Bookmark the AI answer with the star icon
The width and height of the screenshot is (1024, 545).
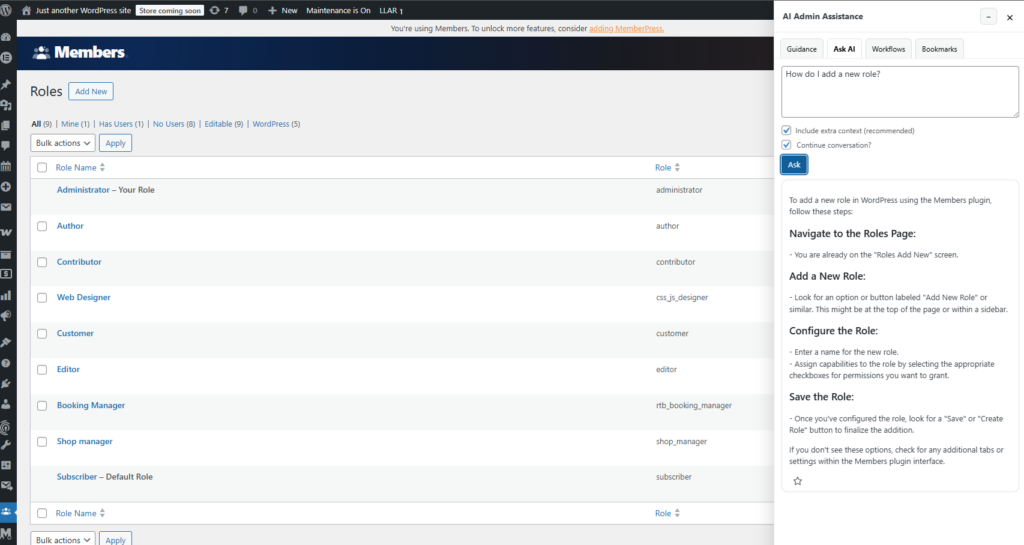(797, 481)
